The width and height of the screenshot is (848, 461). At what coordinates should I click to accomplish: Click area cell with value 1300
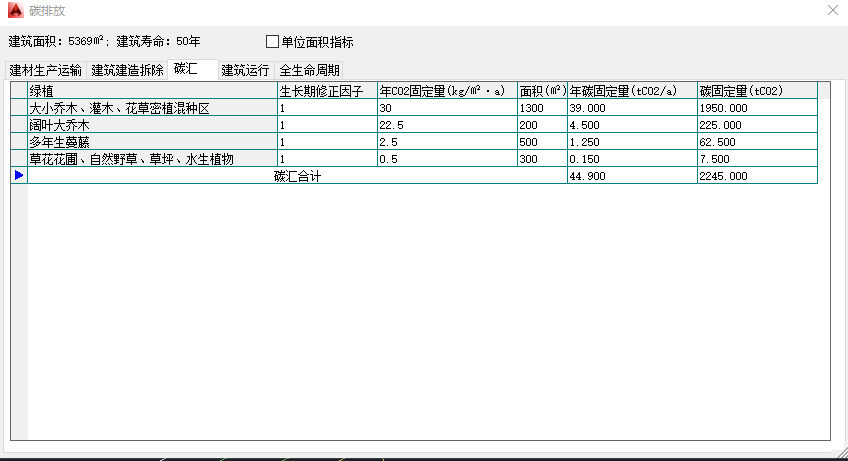(542, 108)
